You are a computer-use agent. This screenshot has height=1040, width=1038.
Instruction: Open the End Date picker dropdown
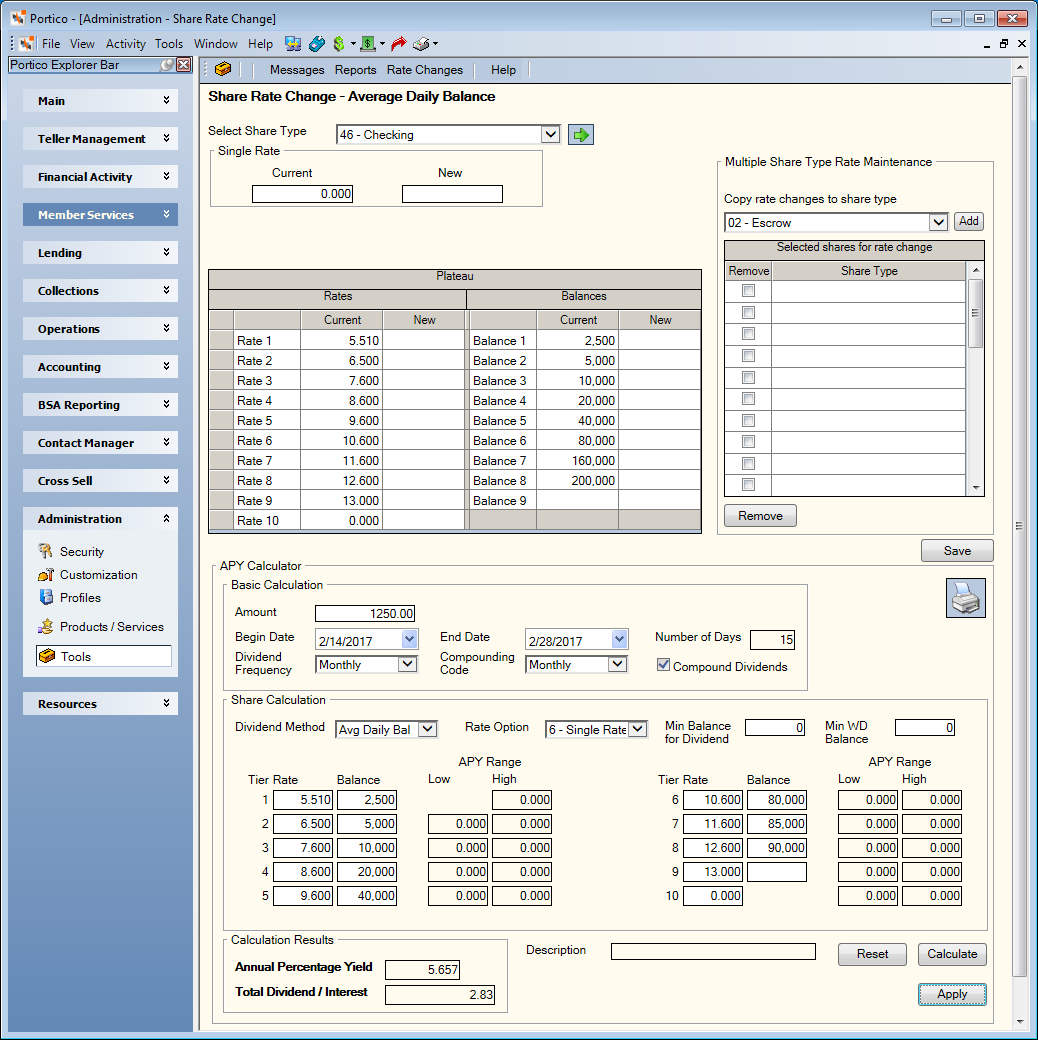[x=619, y=639]
